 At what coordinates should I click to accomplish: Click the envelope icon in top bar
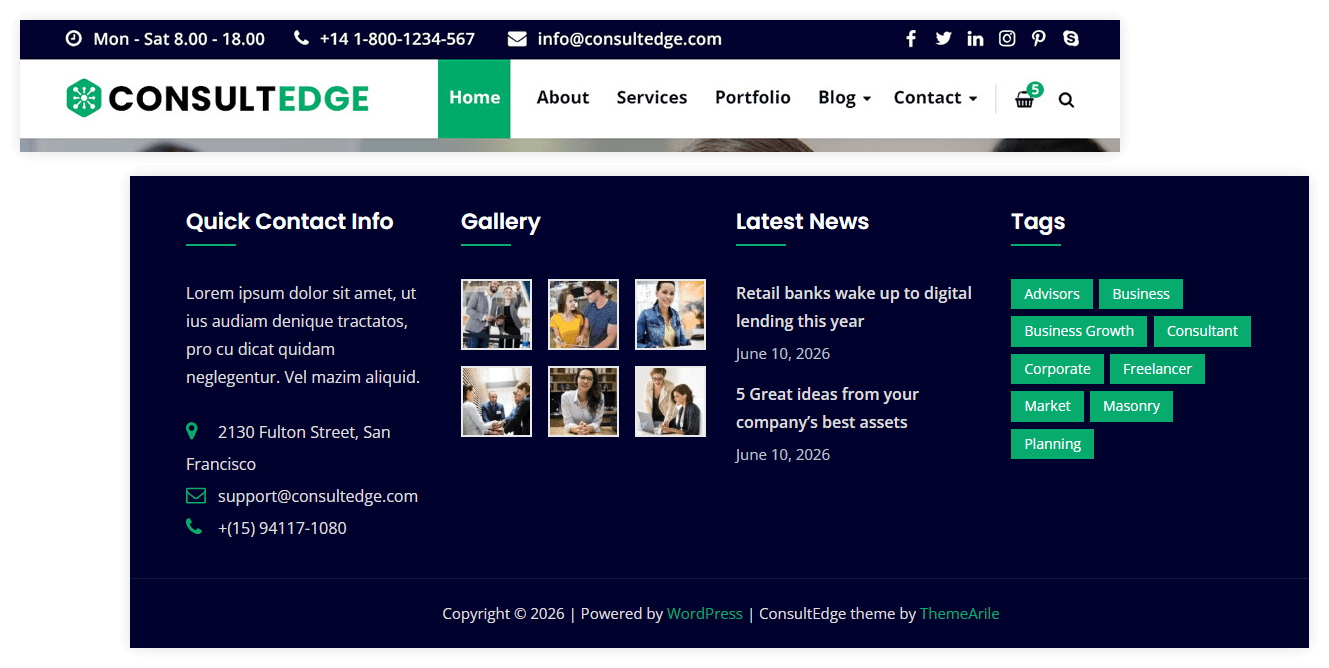tap(517, 39)
